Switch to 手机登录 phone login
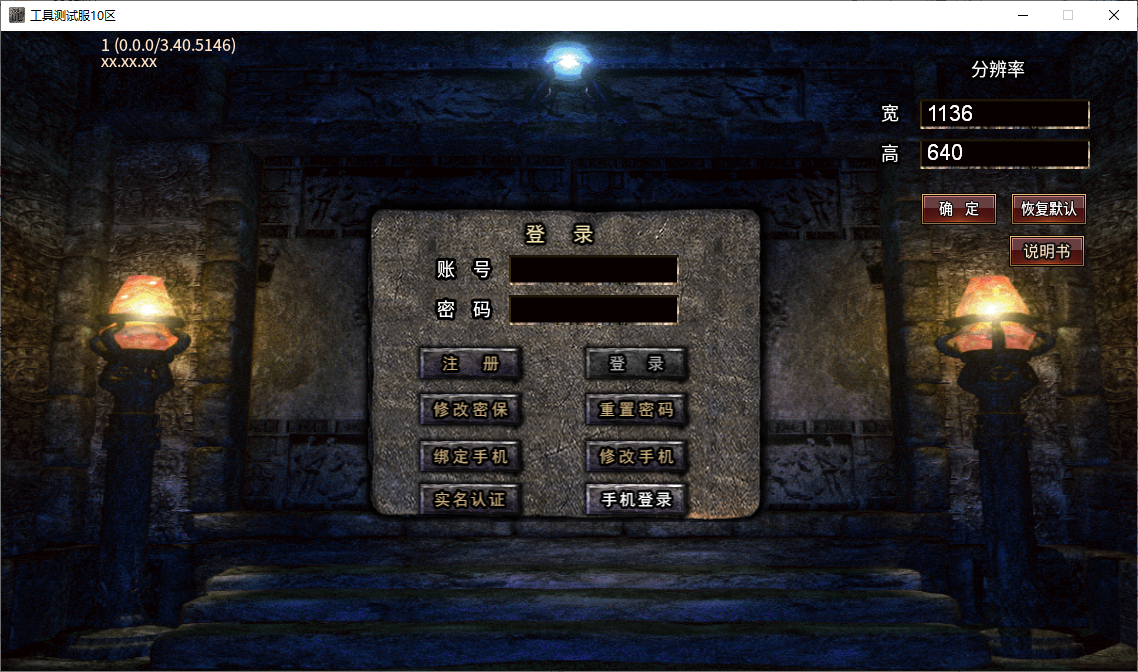 [636, 499]
